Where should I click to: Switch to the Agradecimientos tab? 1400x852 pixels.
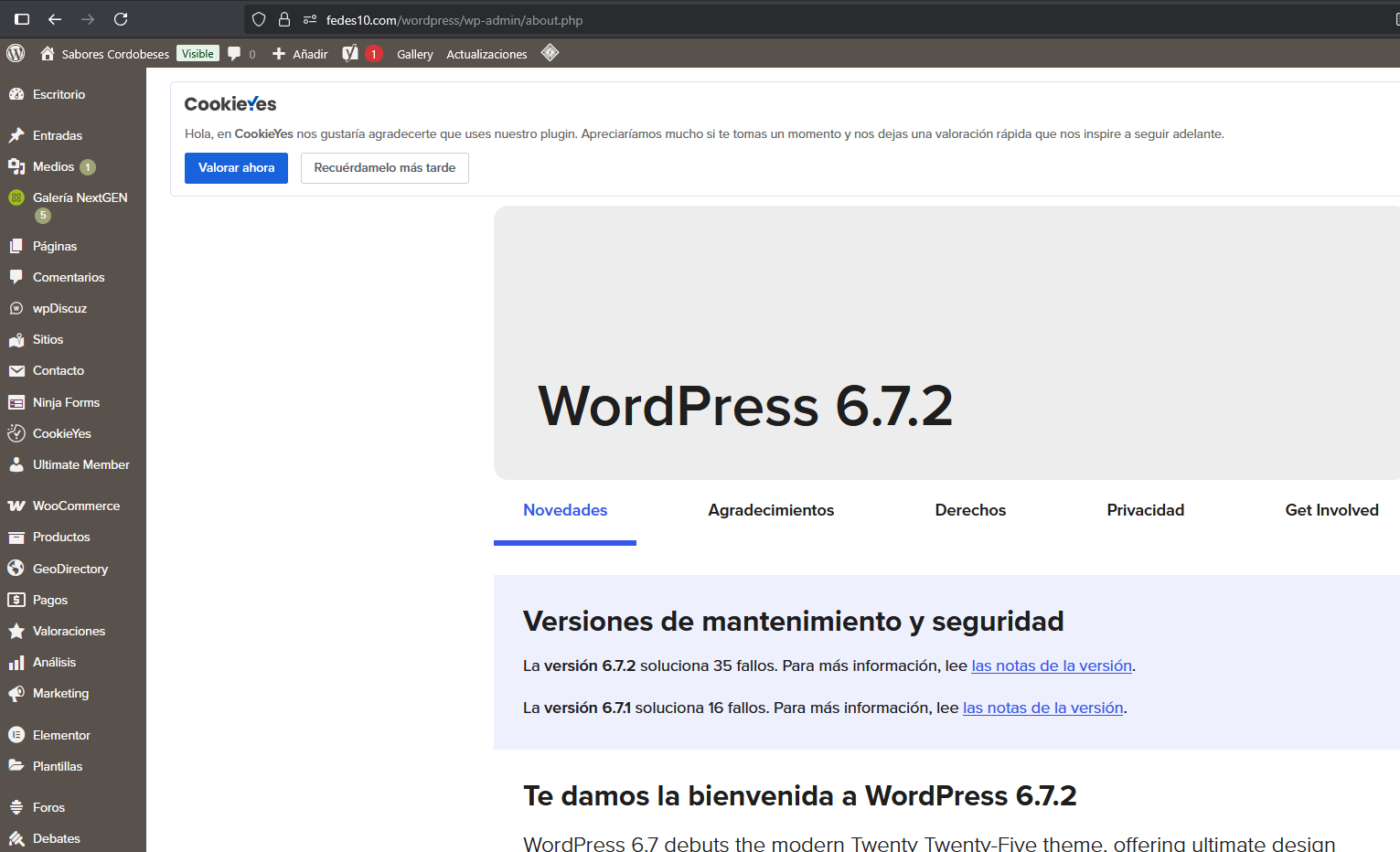pos(771,510)
